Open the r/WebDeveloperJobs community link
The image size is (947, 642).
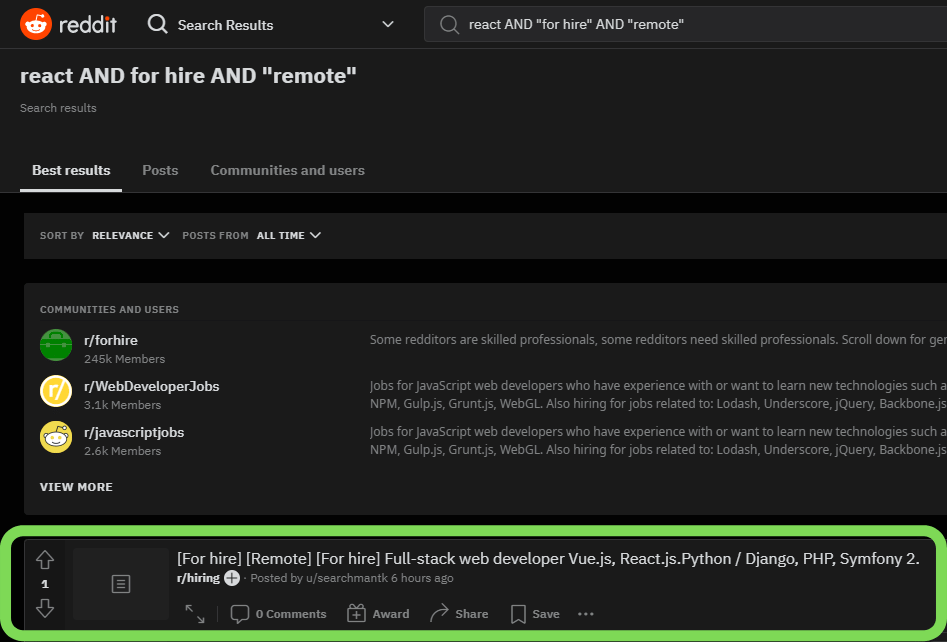152,387
